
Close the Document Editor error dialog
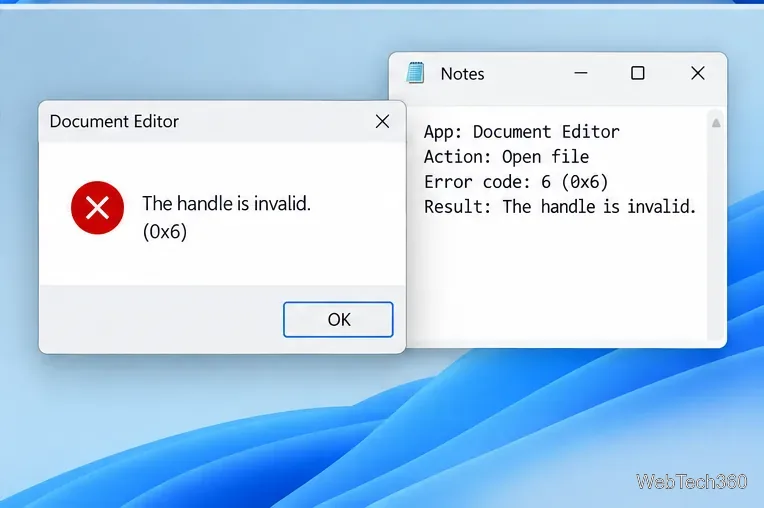tap(382, 121)
